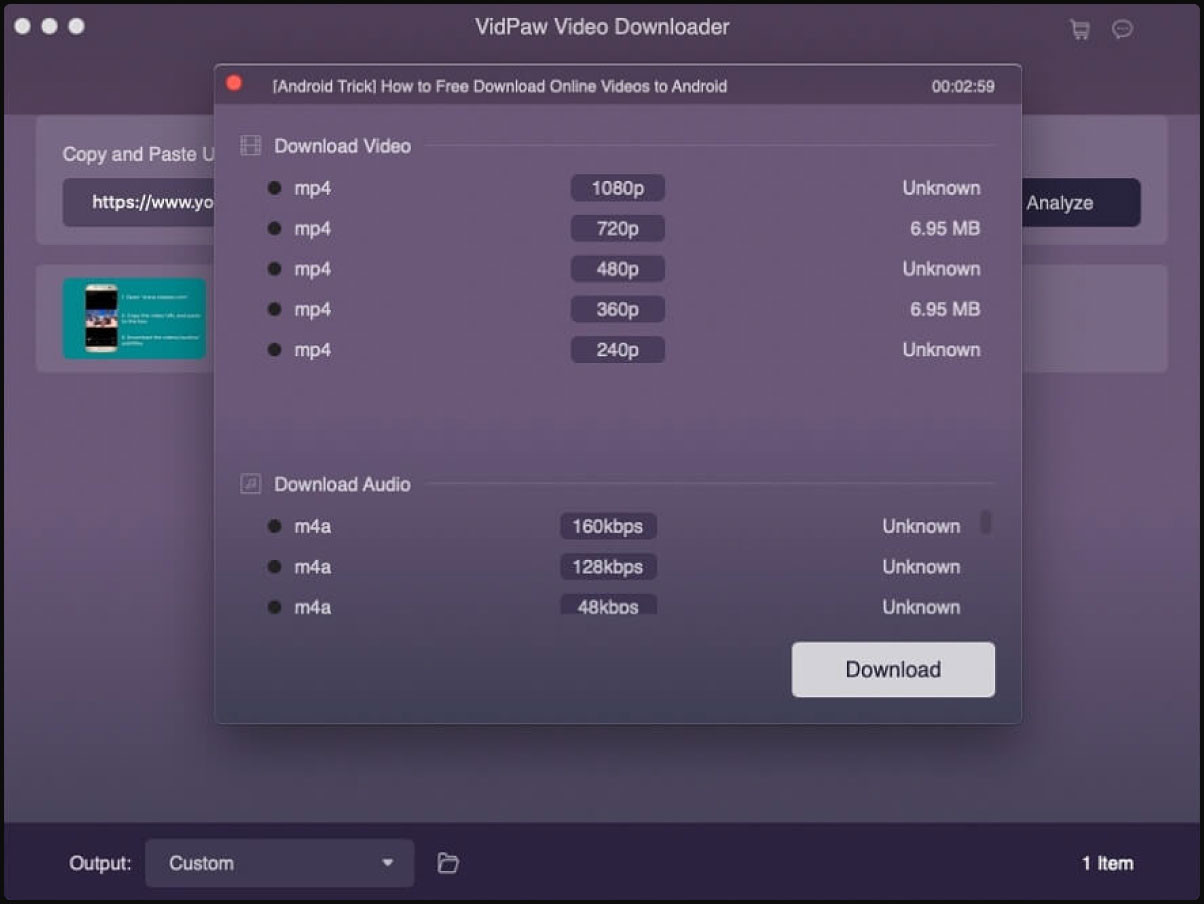Screen dimensions: 1204x904
Task: Open the Output Custom dropdown
Action: pyautogui.click(x=280, y=863)
